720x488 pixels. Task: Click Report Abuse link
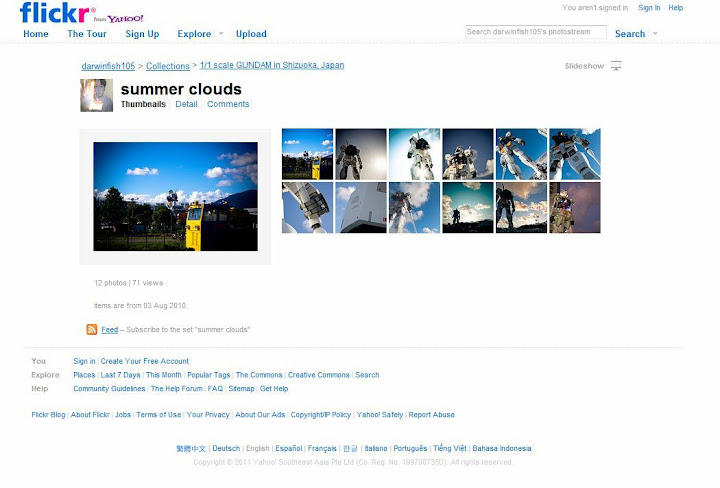tap(432, 415)
